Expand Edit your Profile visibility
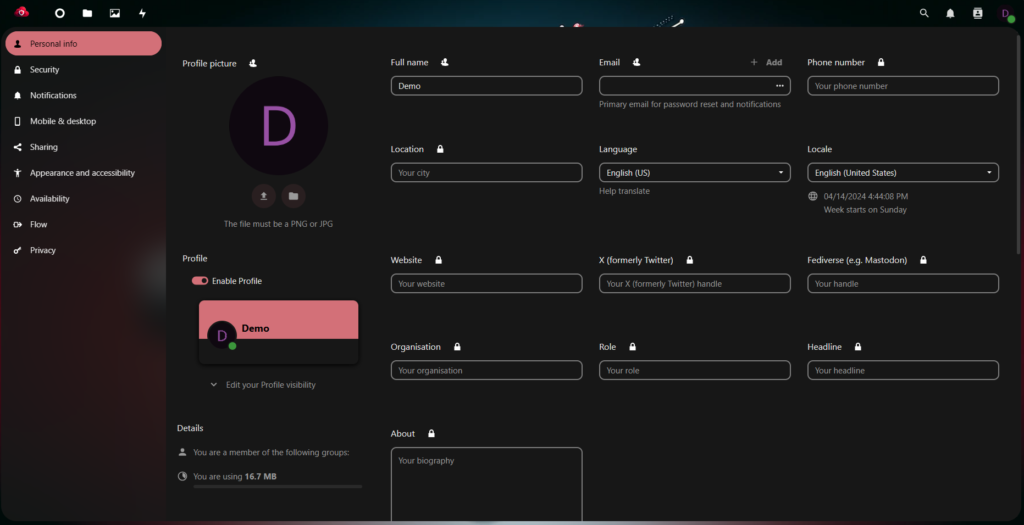1024x525 pixels. (263, 385)
